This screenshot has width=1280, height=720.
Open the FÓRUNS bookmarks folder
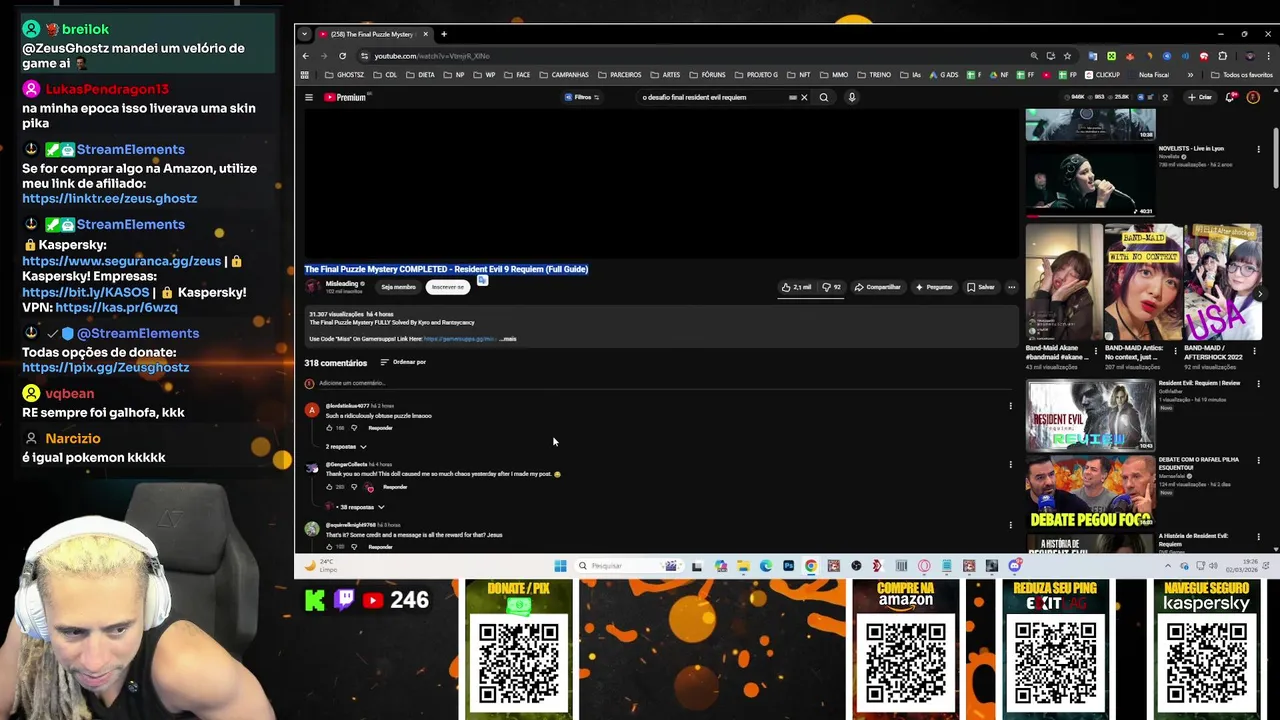coord(708,75)
